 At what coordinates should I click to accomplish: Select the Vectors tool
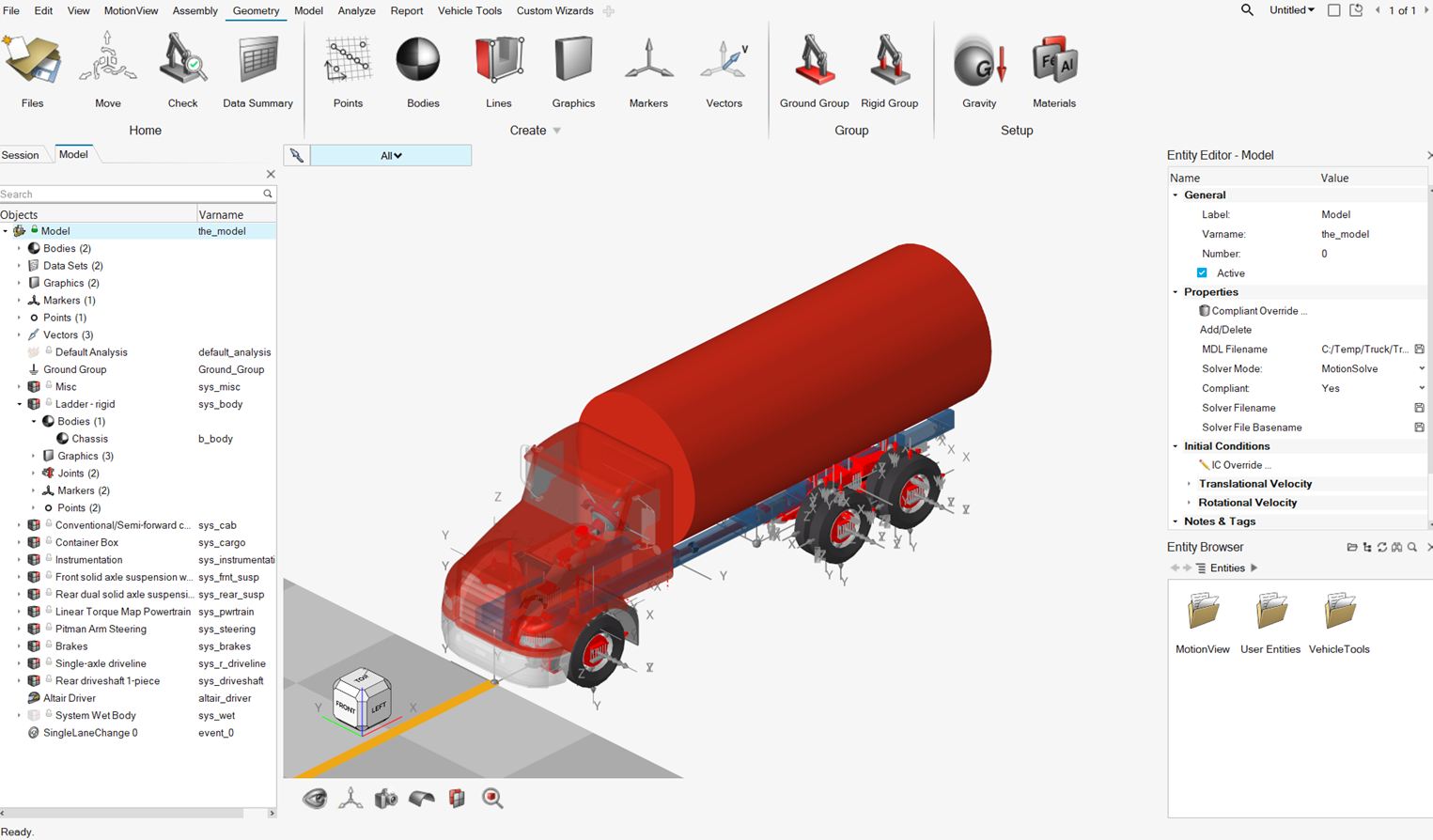click(x=724, y=70)
